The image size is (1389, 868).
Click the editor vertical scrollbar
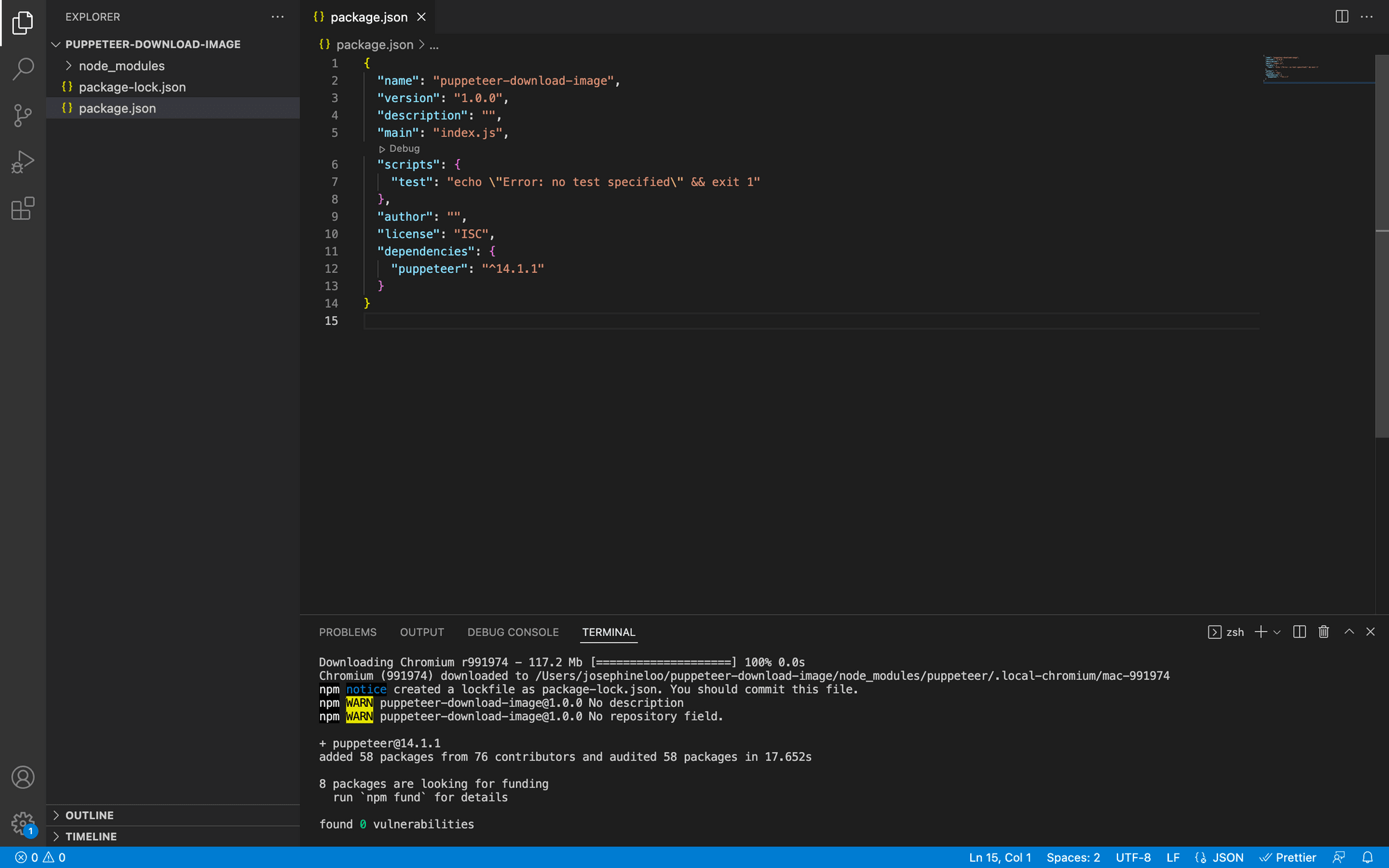1381,247
